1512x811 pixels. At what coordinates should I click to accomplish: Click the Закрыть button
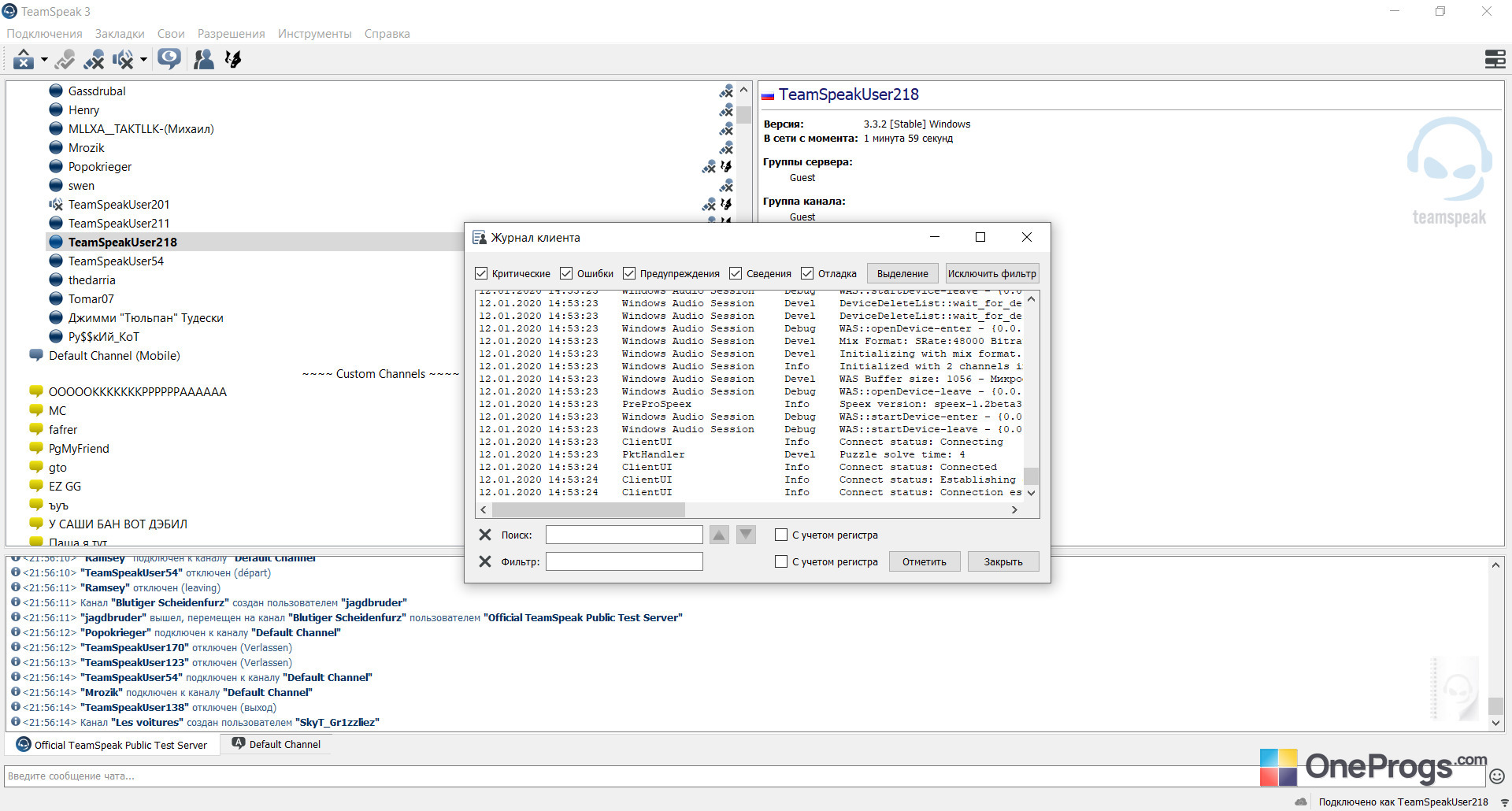pyautogui.click(x=1003, y=561)
